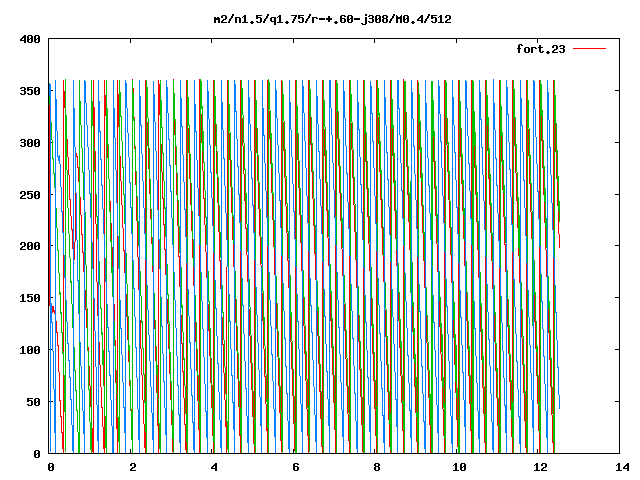Click x-axis label 6
Viewport: 640px width, 480px height.
(296, 467)
